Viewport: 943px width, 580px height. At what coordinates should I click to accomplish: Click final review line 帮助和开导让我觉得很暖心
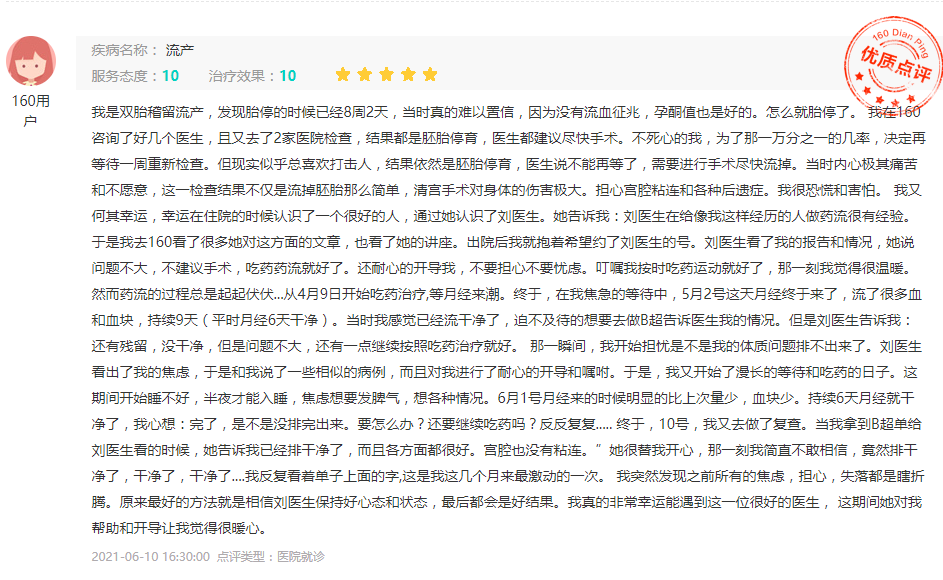click(x=179, y=528)
